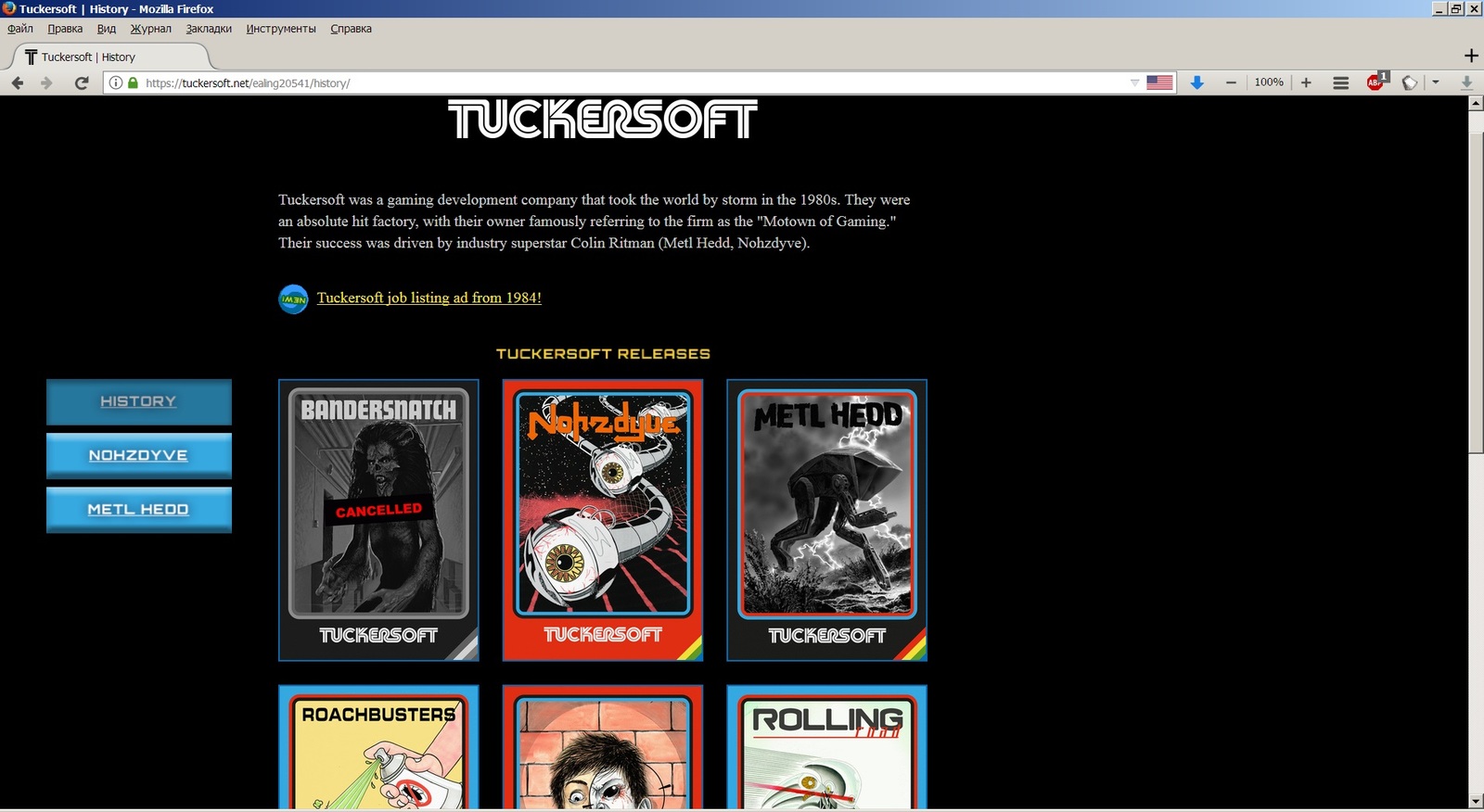The width and height of the screenshot is (1484, 812).
Task: Zoom in with the plus button
Action: (x=1306, y=82)
